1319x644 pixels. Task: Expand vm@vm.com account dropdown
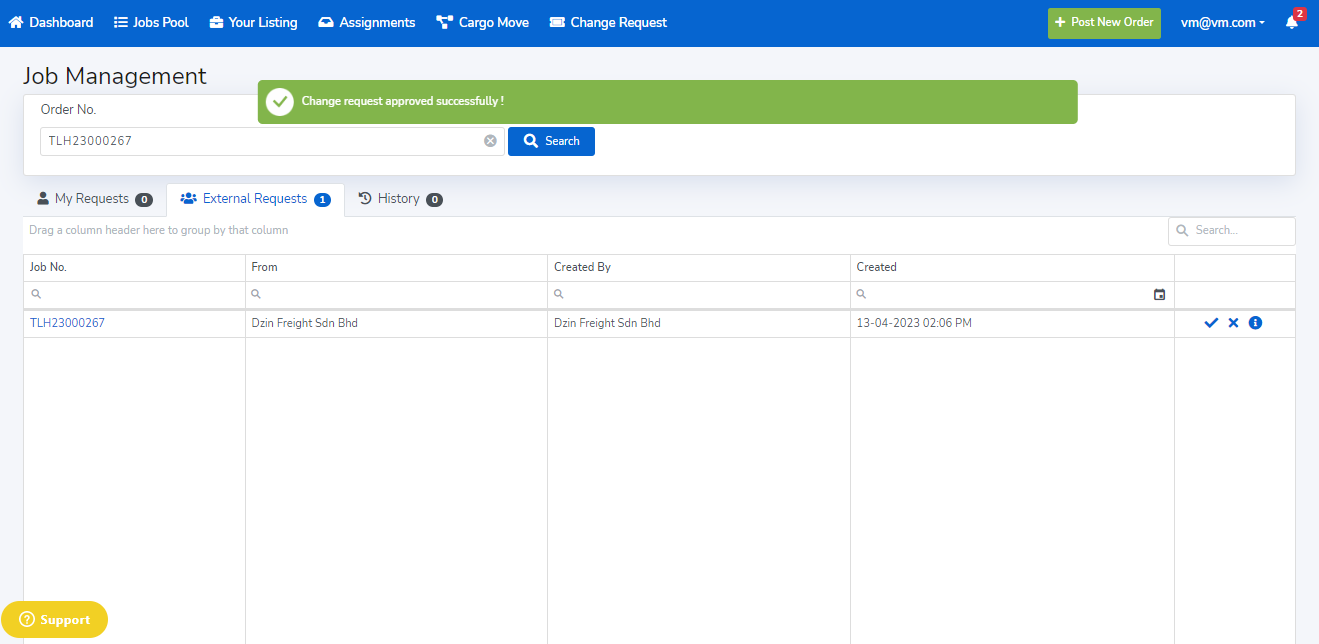coord(1222,22)
